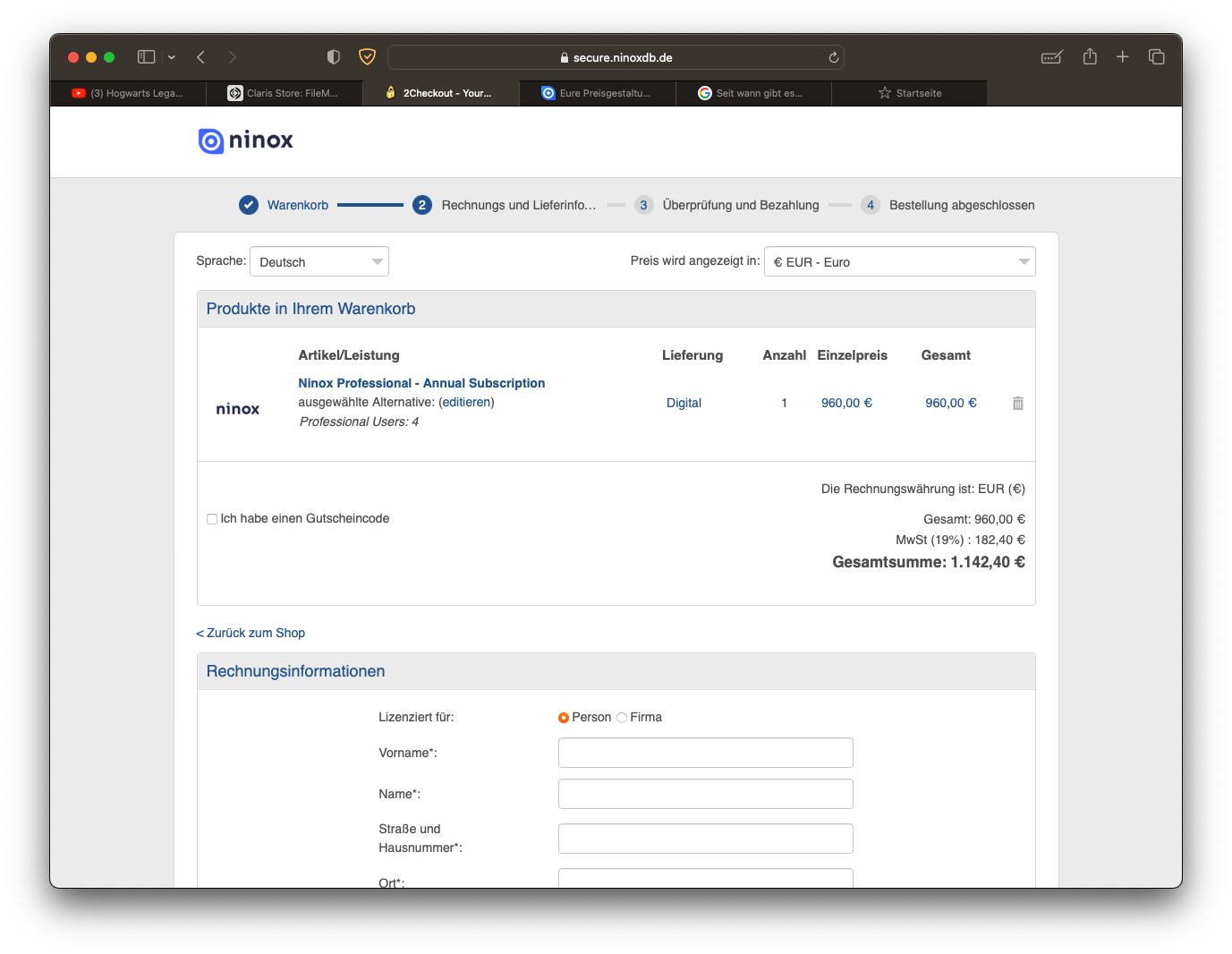Click the green full-screen window button

coord(109,57)
